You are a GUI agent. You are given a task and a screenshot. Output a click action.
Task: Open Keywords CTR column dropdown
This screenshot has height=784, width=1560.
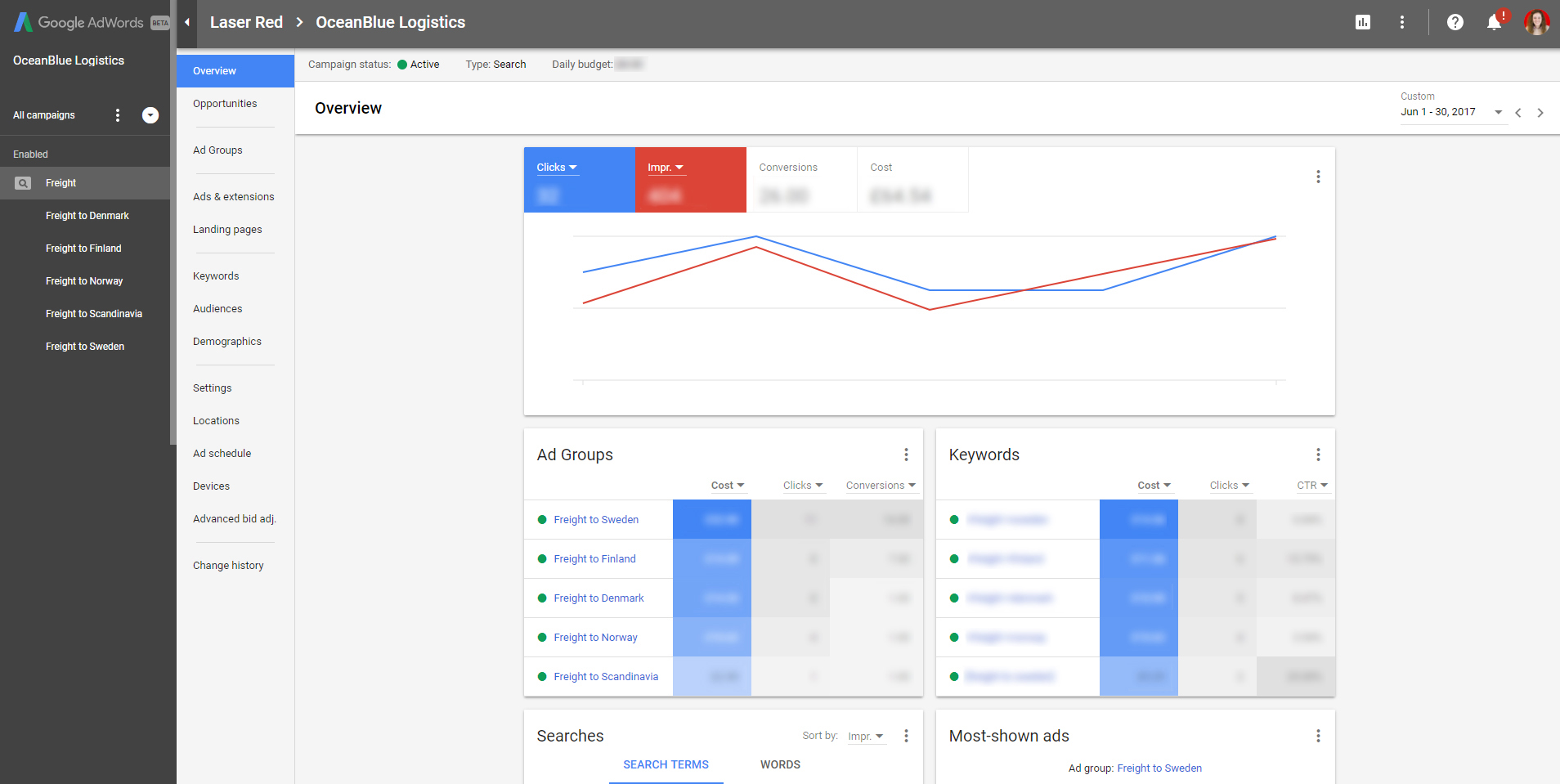pos(1312,486)
